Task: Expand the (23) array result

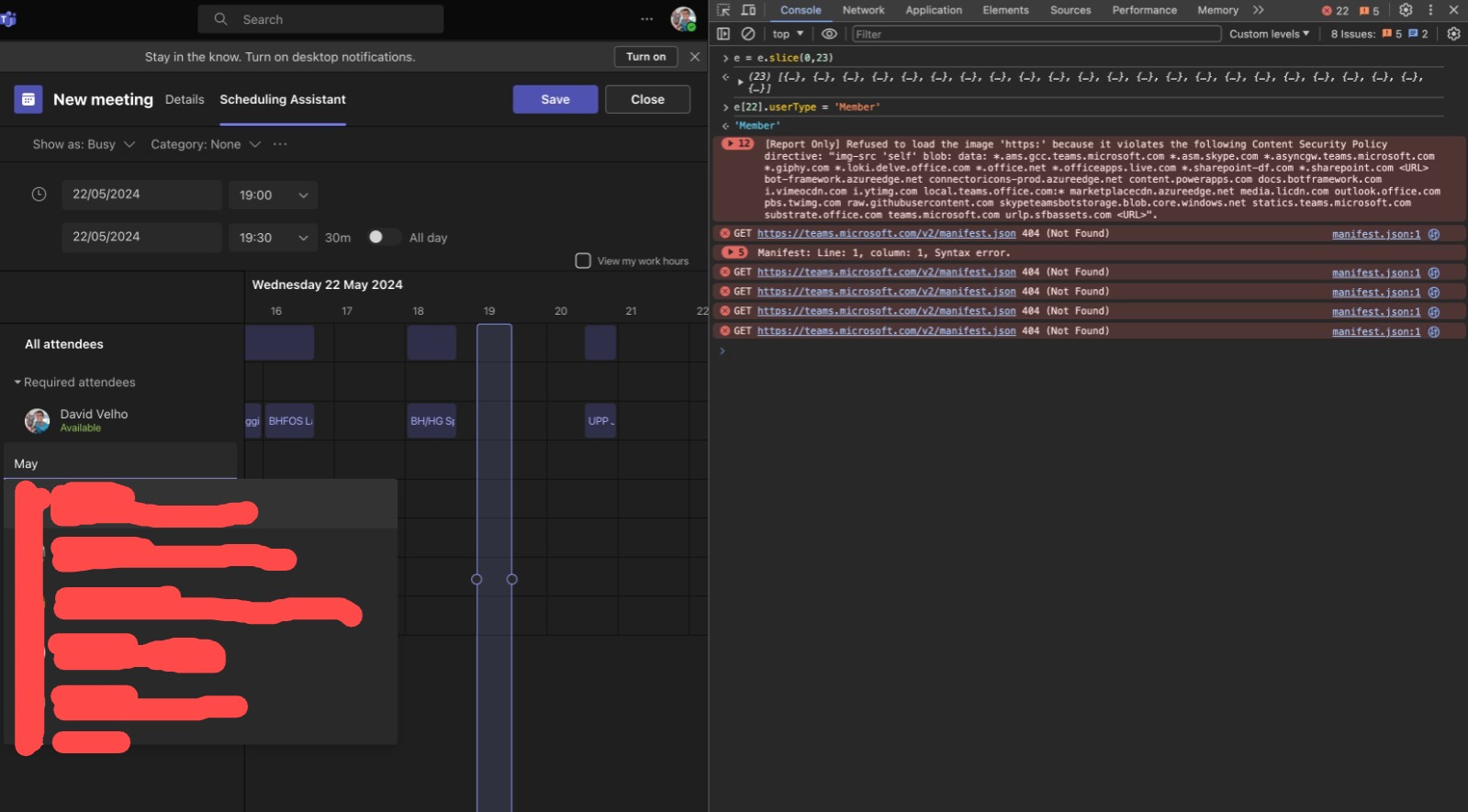Action: [740, 82]
